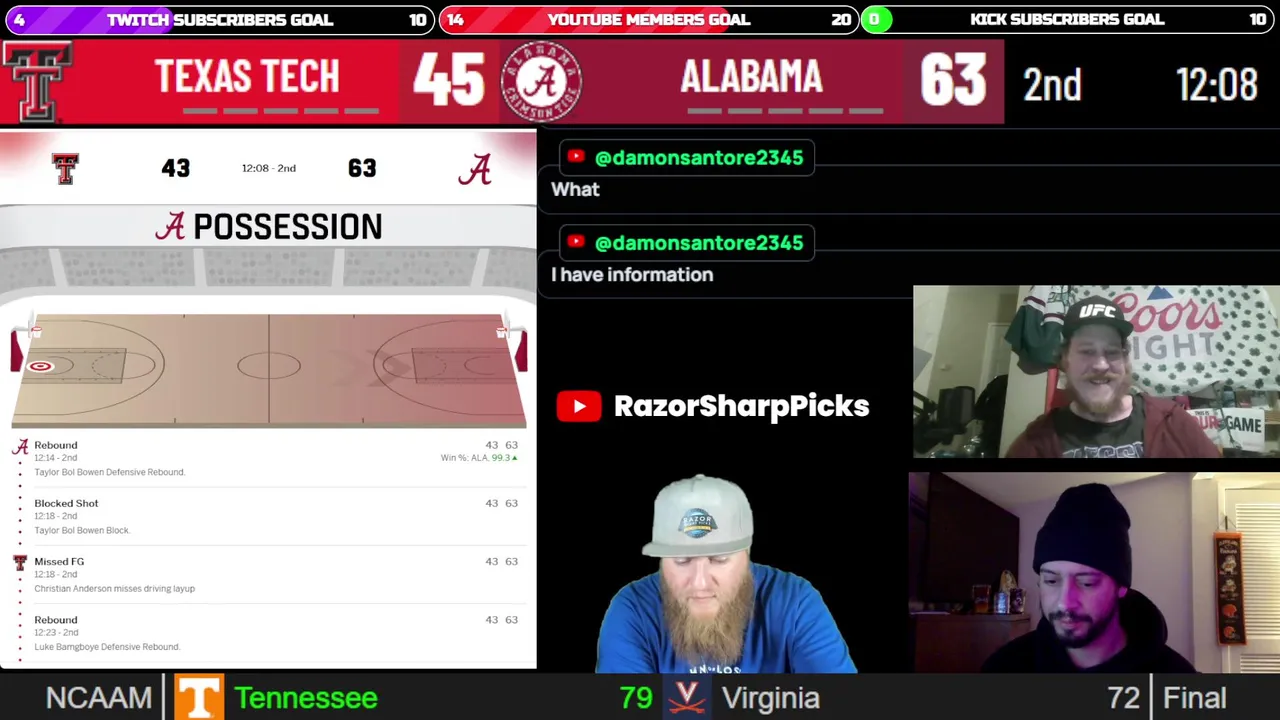
Task: Click the red target marker on court
Action: 40,367
